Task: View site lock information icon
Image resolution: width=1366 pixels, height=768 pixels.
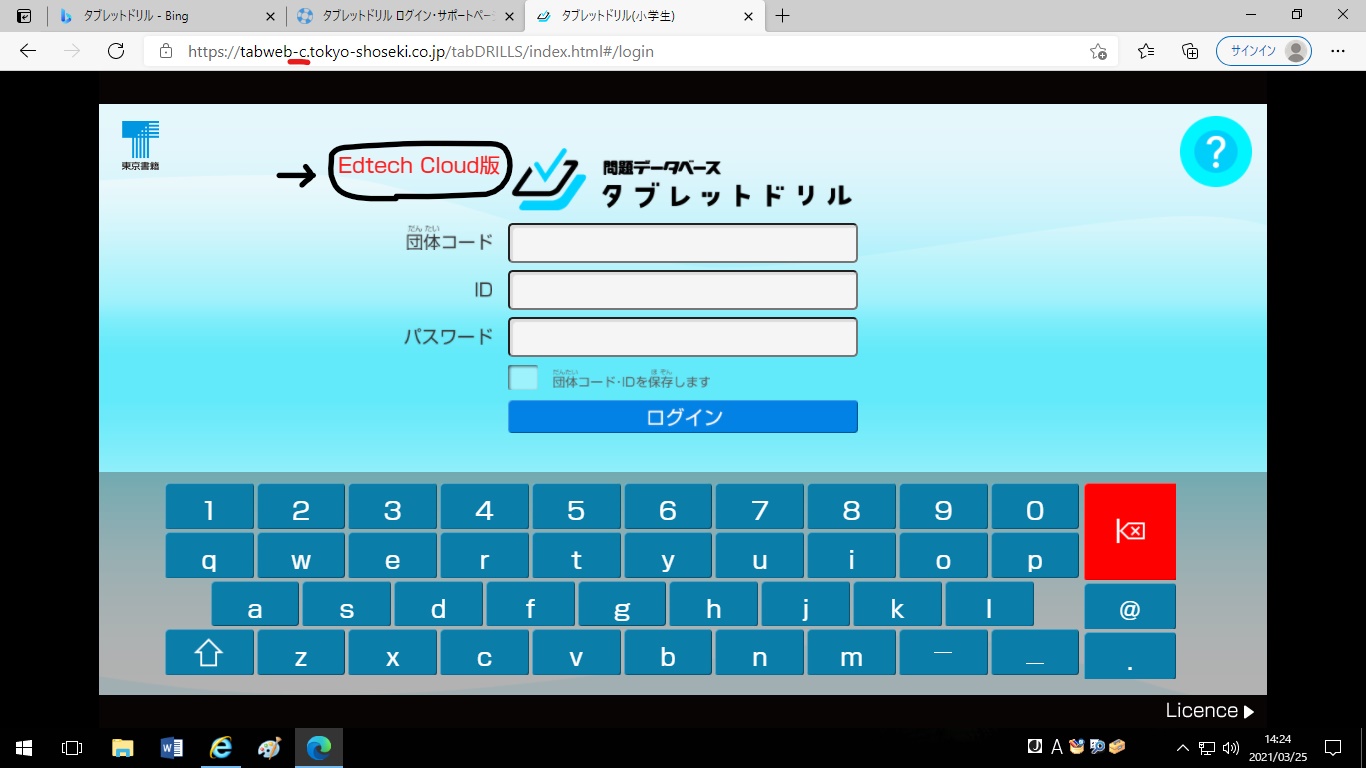Action: [x=166, y=51]
